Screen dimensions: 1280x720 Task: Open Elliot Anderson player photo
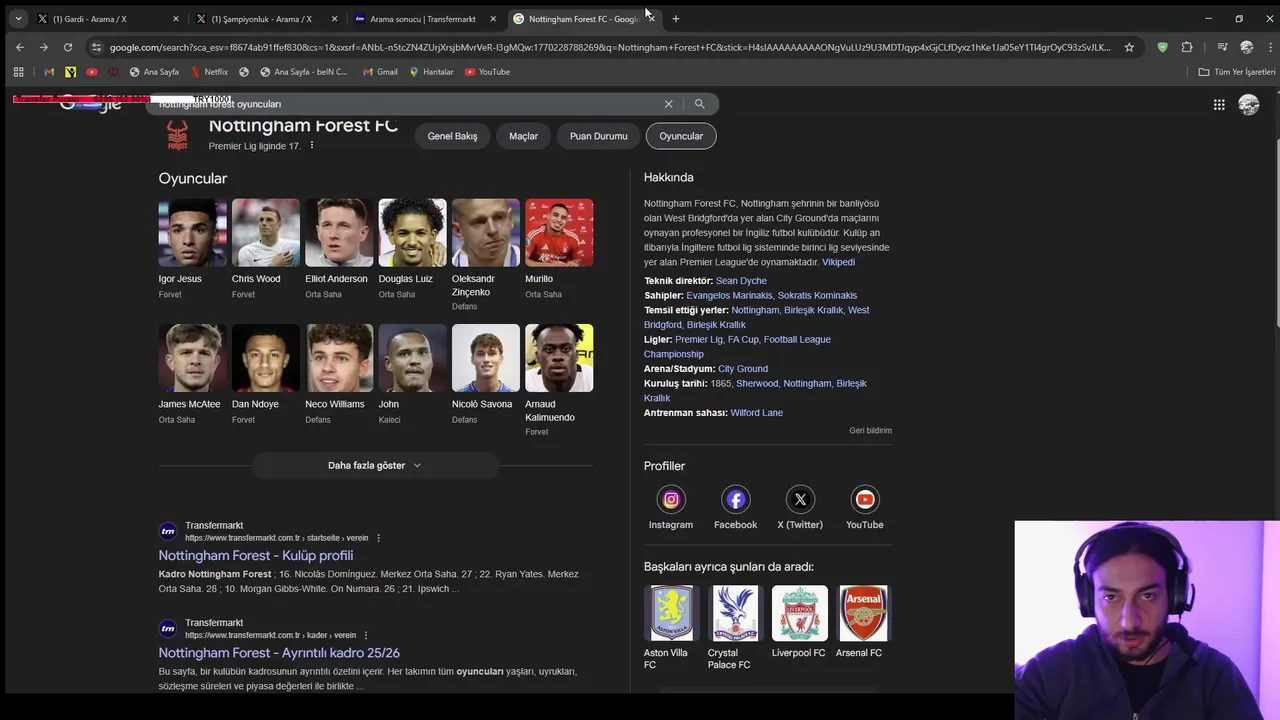[339, 233]
